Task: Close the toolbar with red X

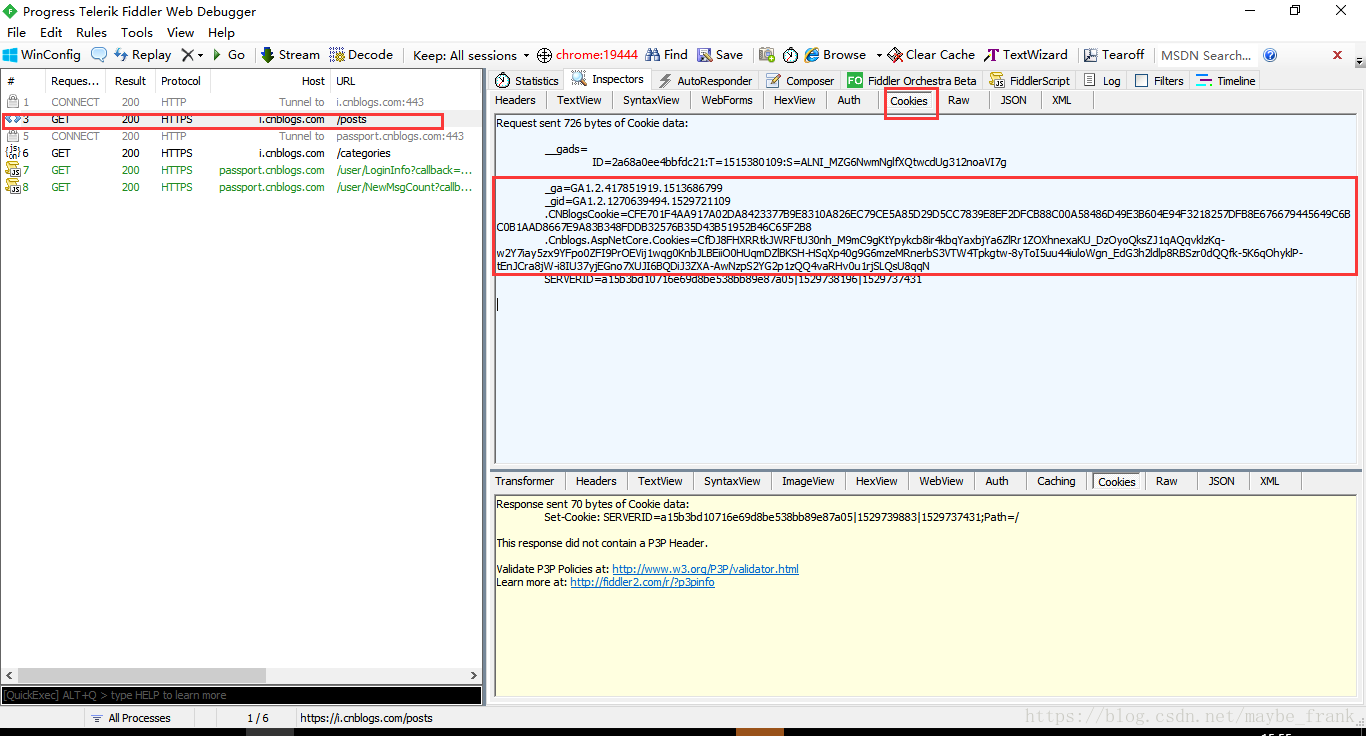Action: pos(1337,55)
